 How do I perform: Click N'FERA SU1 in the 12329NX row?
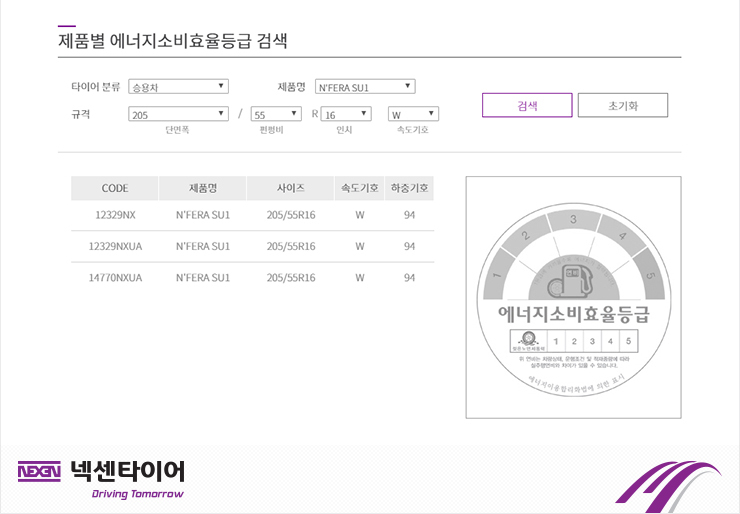[203, 215]
